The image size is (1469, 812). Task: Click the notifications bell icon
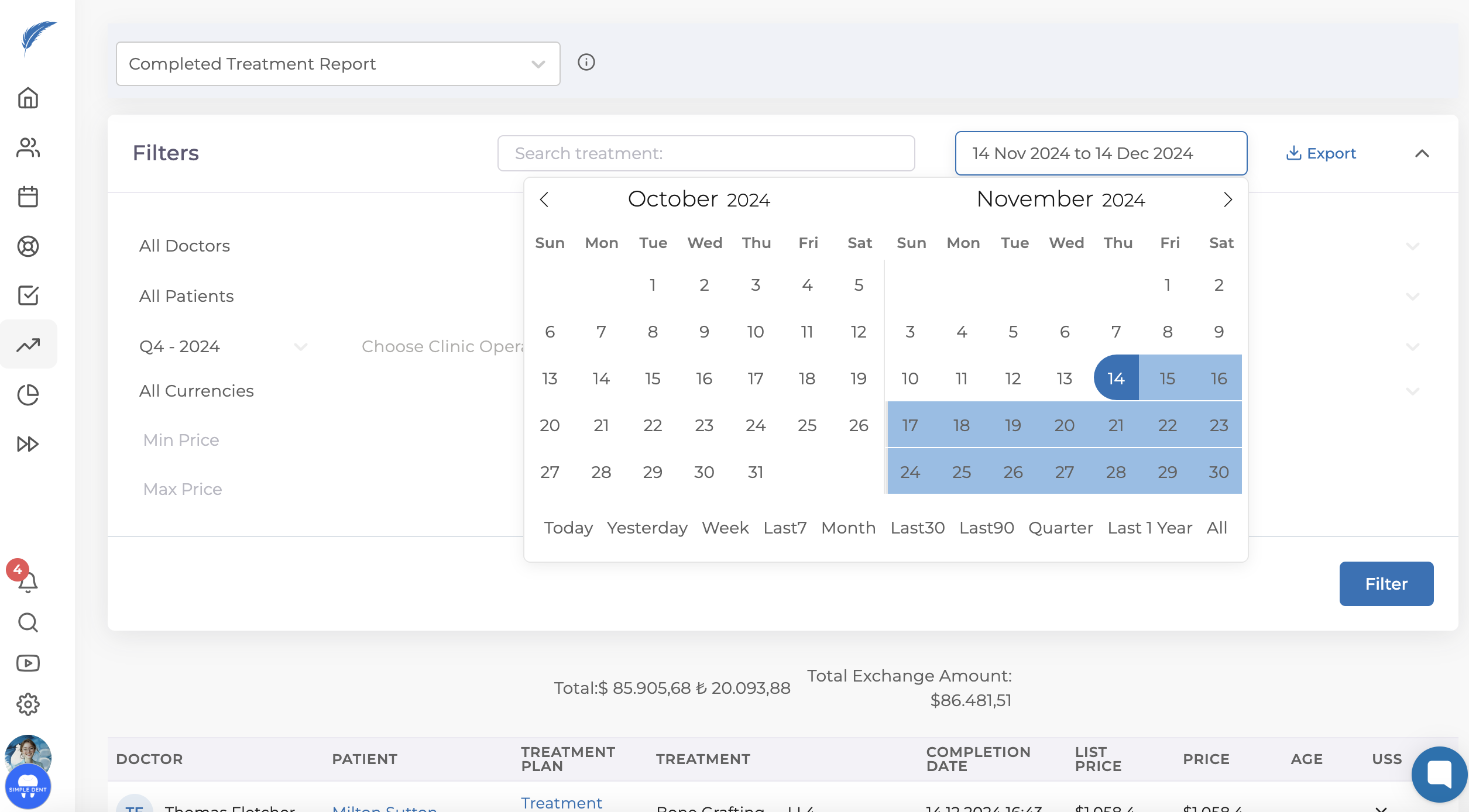28,582
